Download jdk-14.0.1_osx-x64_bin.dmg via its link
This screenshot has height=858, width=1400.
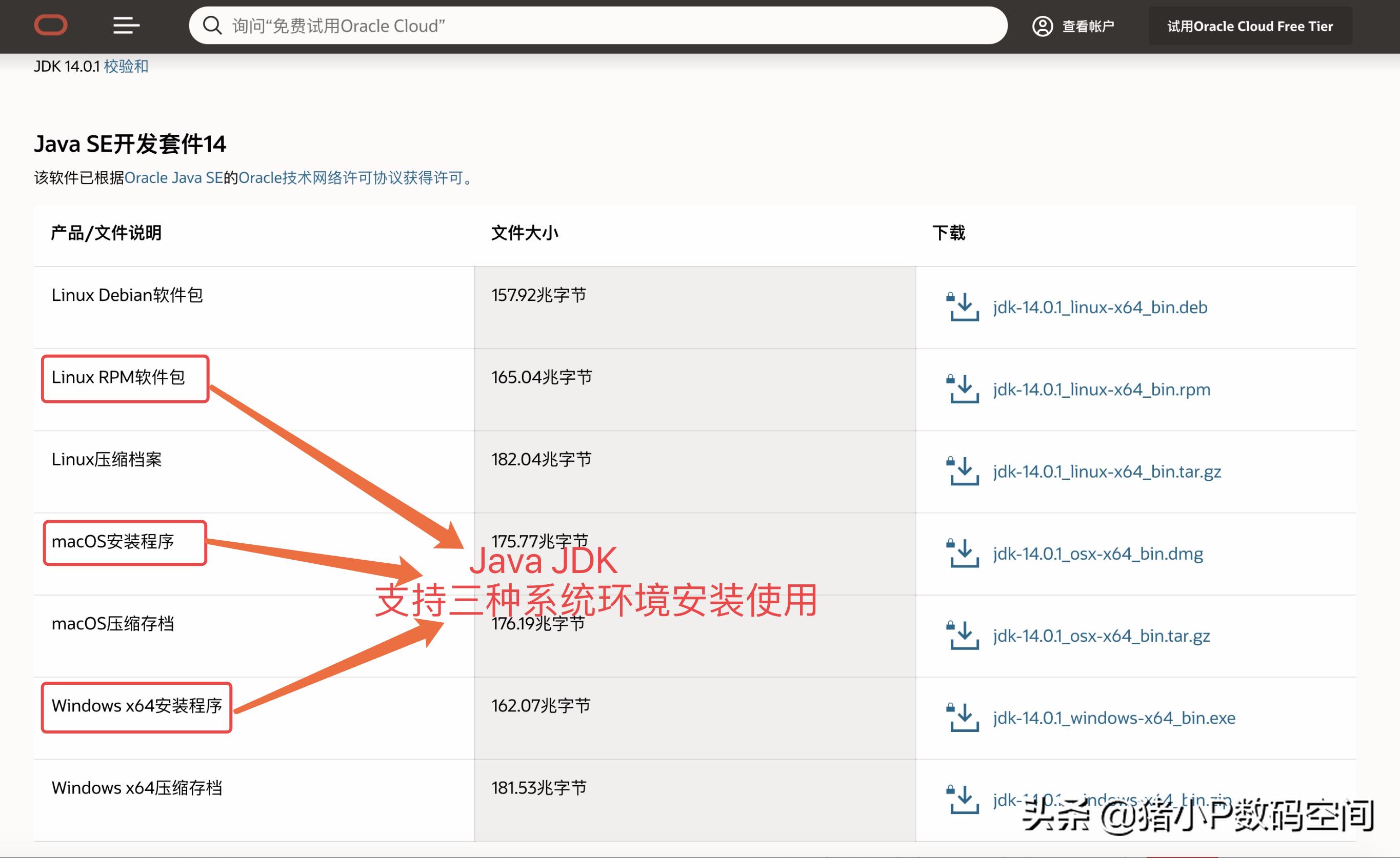[1098, 554]
